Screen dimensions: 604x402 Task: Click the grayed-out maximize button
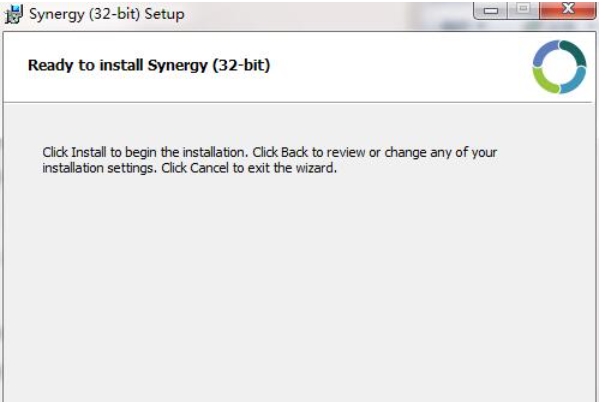click(523, 10)
